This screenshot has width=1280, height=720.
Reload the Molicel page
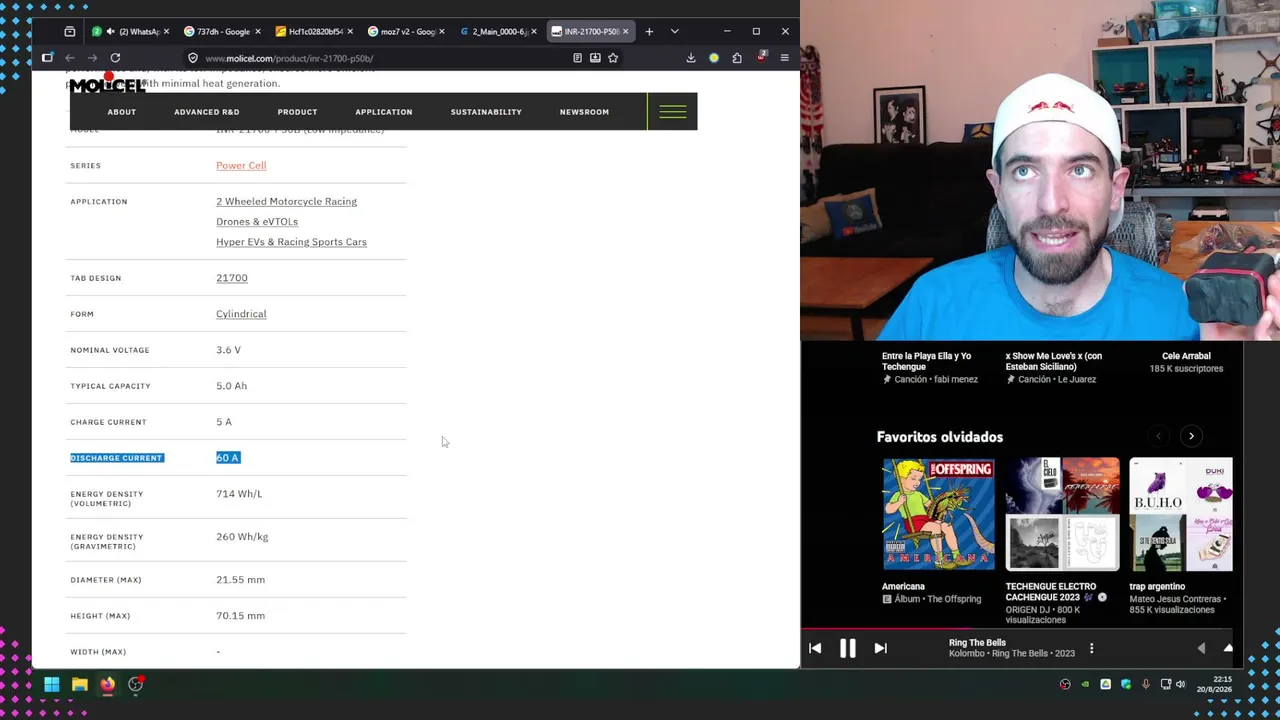pyautogui.click(x=115, y=58)
